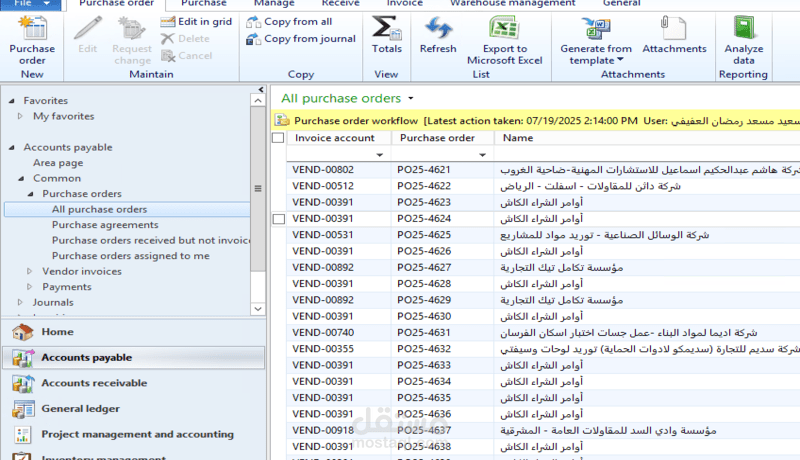
Task: Open the Accounts payable module
Action: [134, 357]
